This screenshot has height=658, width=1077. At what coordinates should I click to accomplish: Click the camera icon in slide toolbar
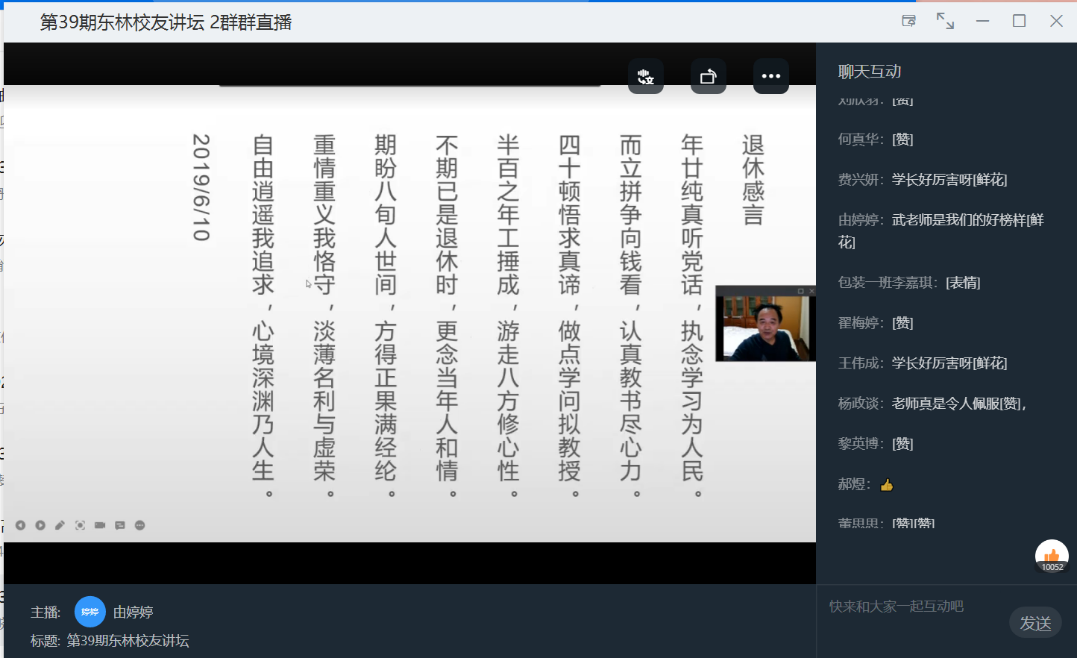[x=100, y=525]
